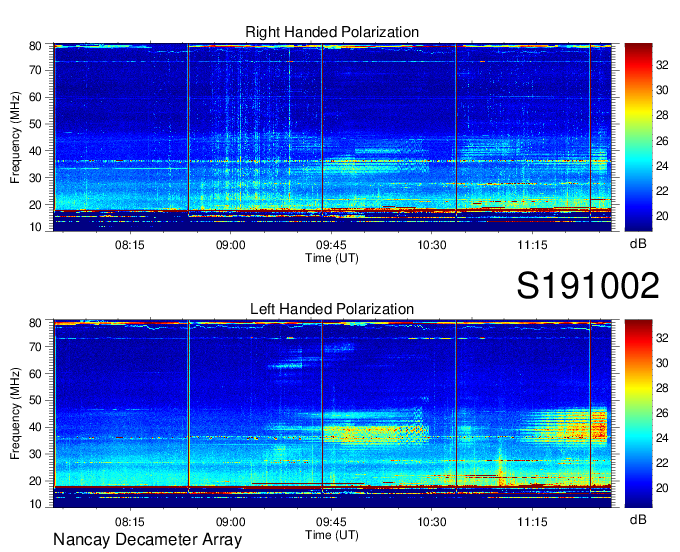Click the dB label under Right Handed color bar
This screenshot has height=552, width=680.
click(638, 244)
